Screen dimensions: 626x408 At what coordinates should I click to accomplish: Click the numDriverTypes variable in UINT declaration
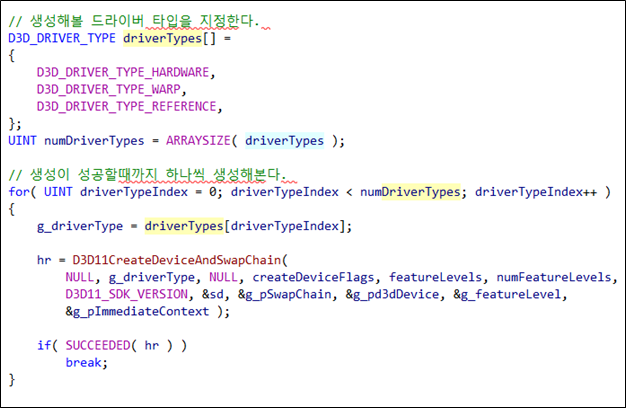[x=94, y=141]
